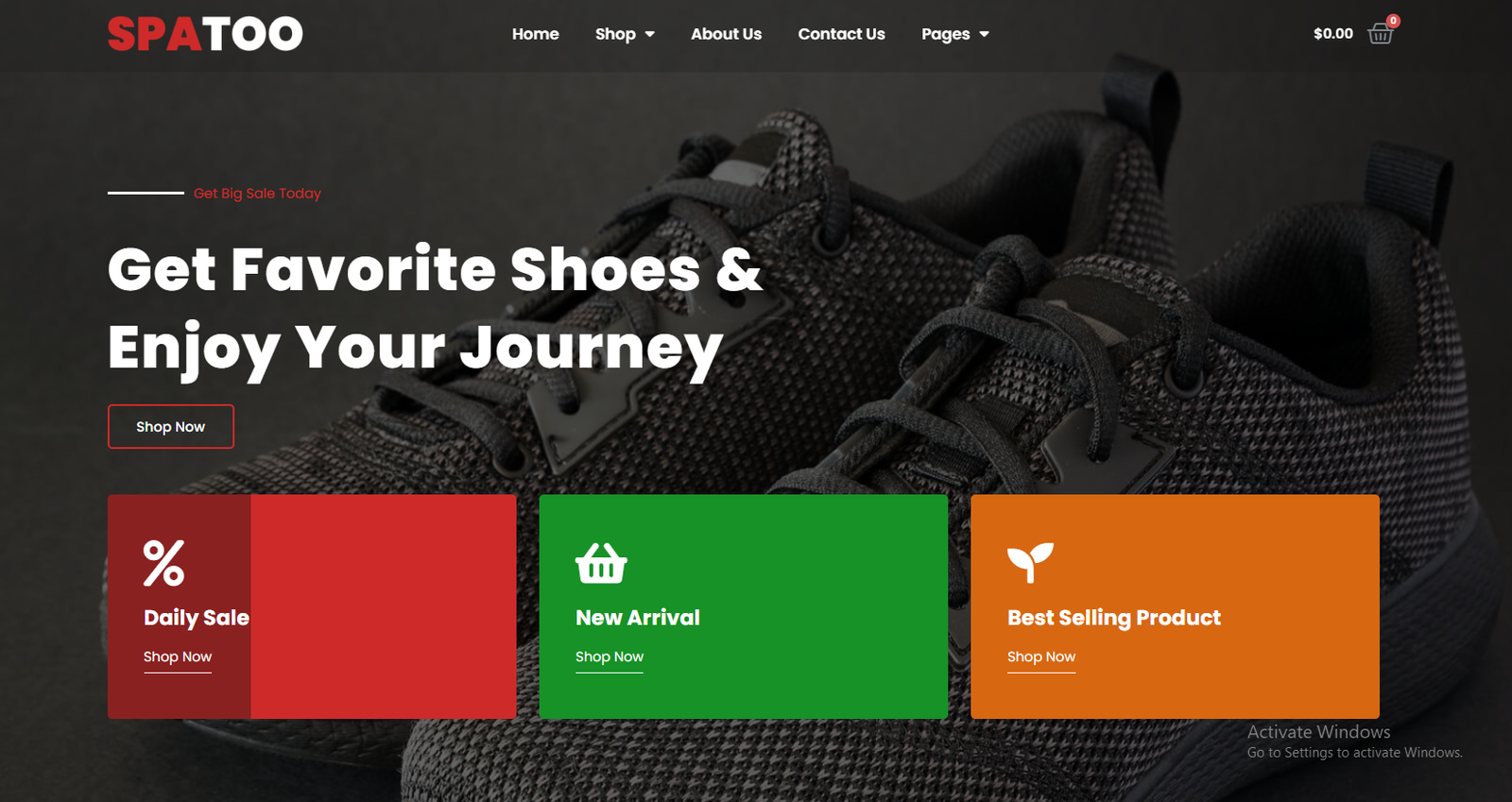
Task: Follow Shop Now link under Daily Sale
Action: [x=178, y=657]
